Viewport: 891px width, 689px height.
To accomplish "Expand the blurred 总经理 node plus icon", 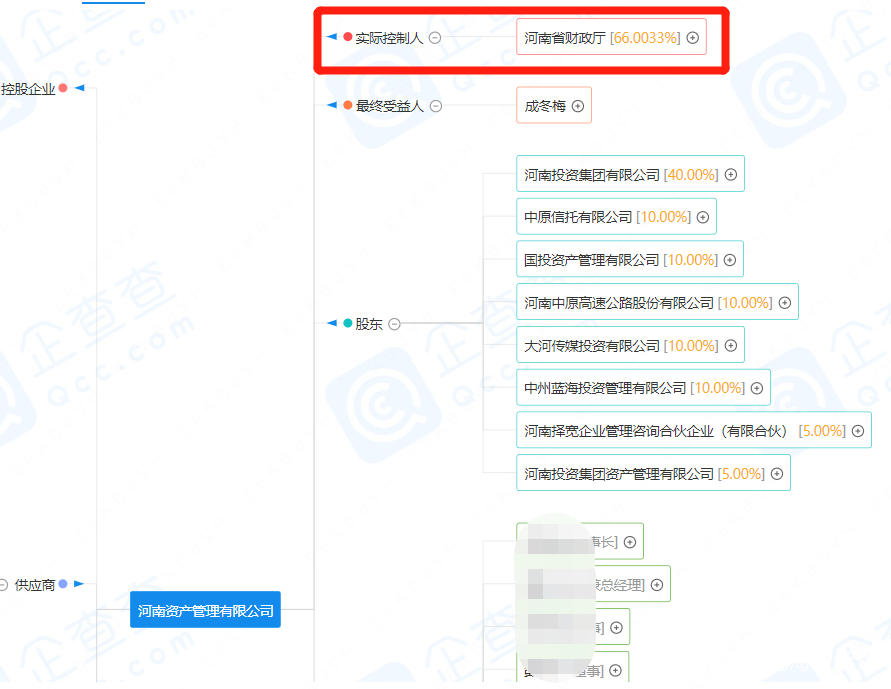I will point(657,585).
